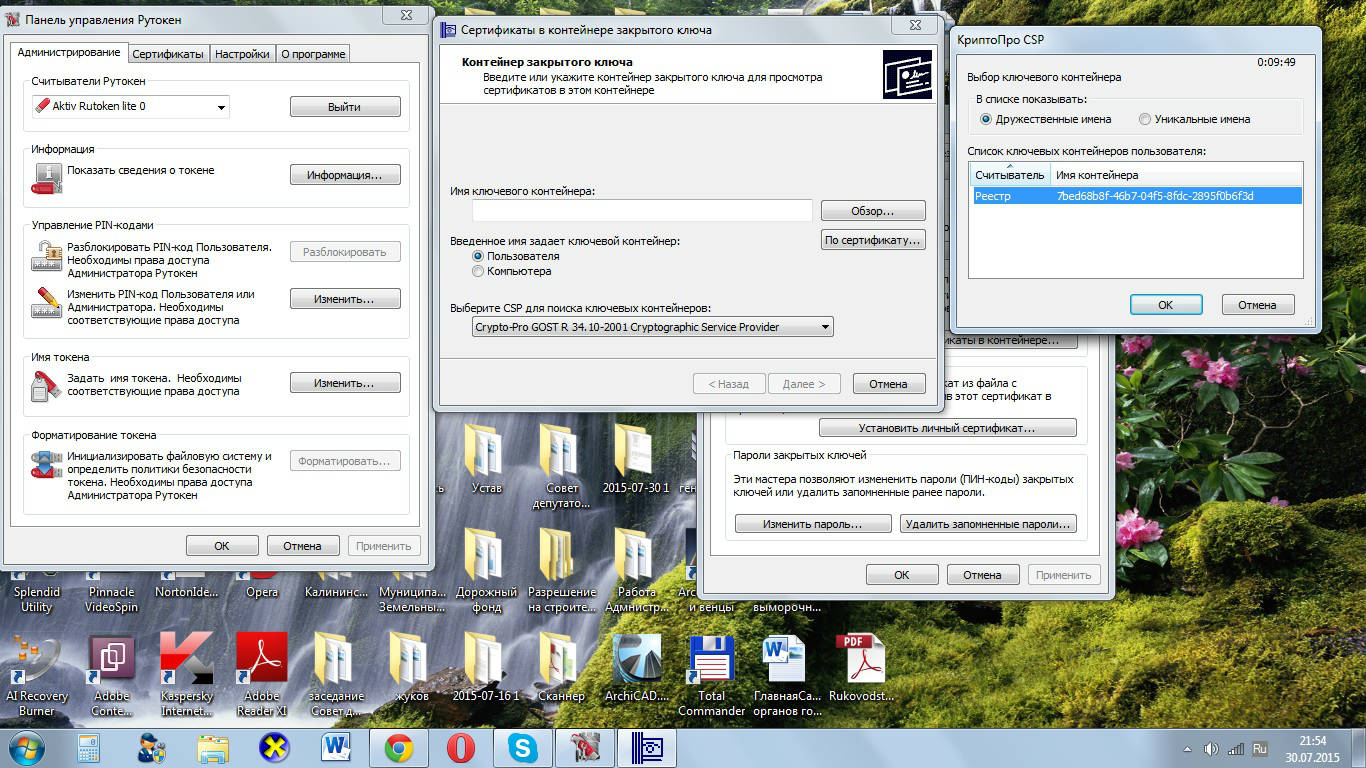The image size is (1366, 768).
Task: Choose the Дружественные имена radio button
Action: tap(986, 119)
